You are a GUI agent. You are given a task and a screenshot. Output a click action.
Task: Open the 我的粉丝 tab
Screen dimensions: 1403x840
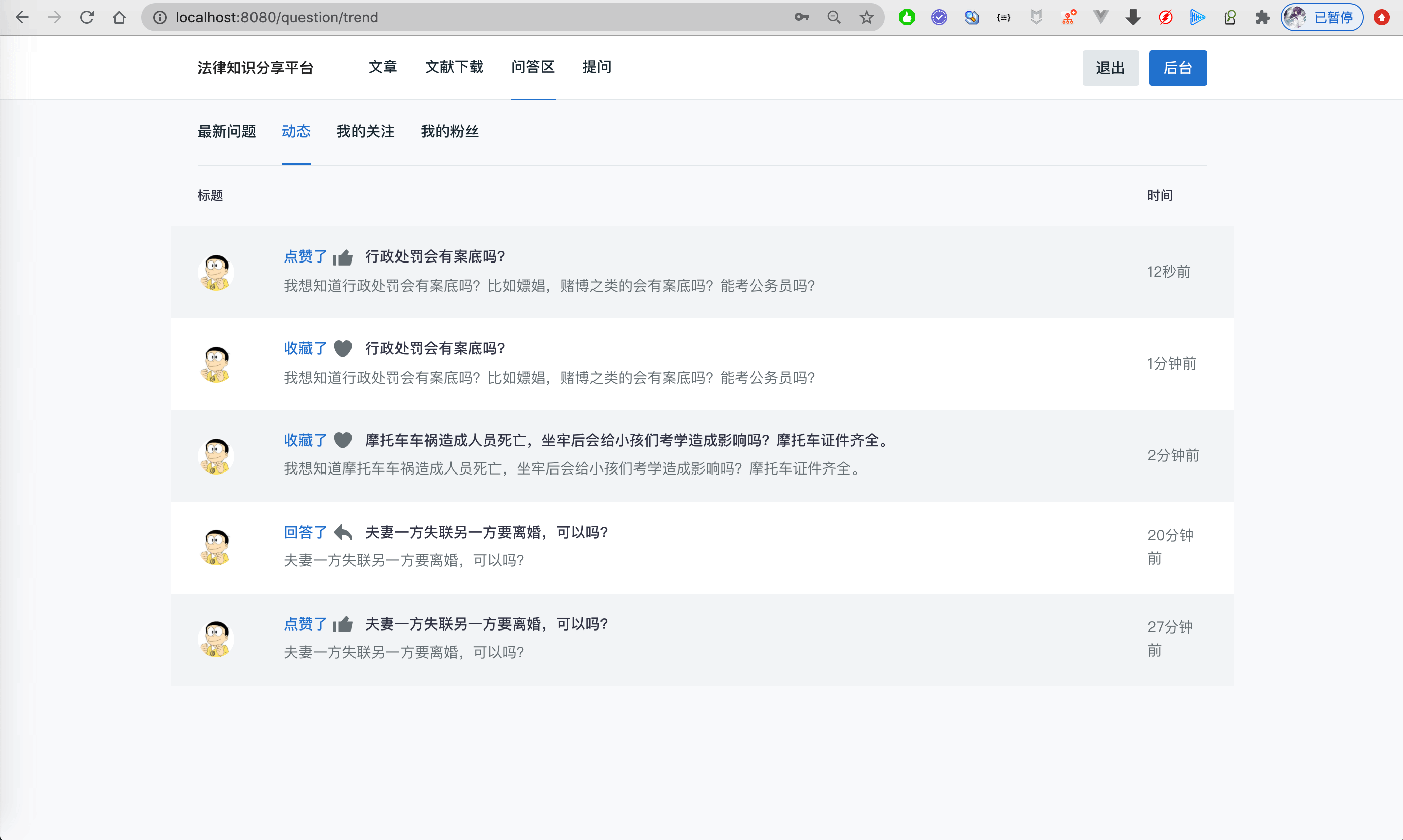(449, 131)
